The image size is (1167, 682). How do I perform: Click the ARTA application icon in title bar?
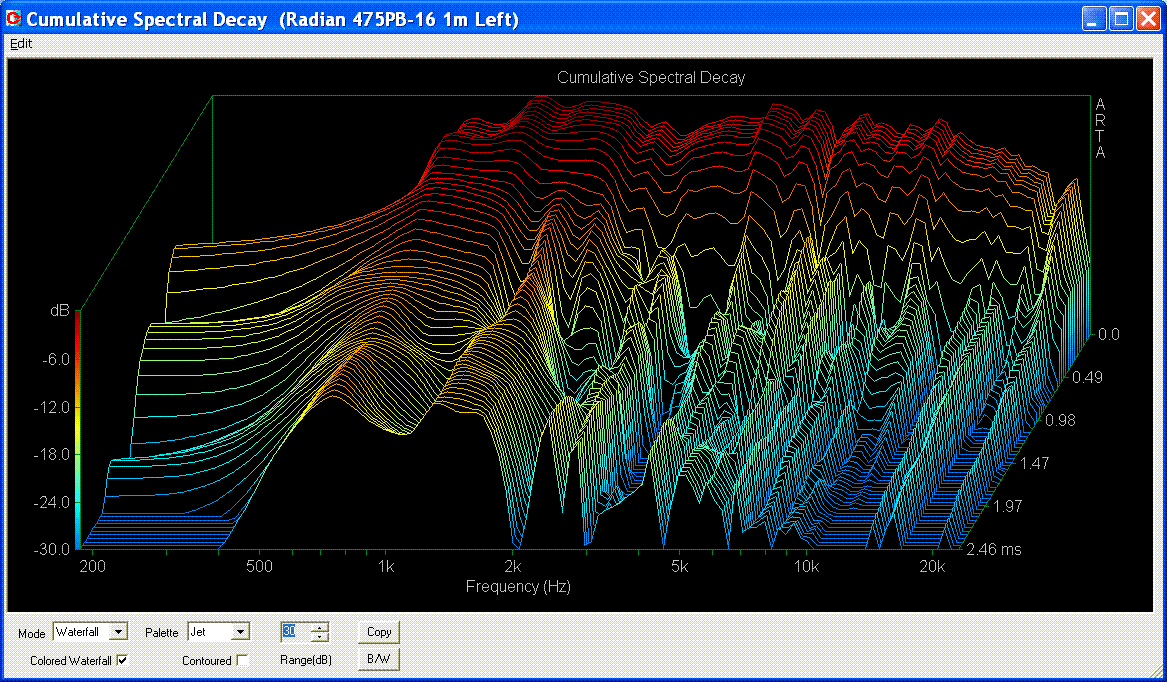click(14, 19)
